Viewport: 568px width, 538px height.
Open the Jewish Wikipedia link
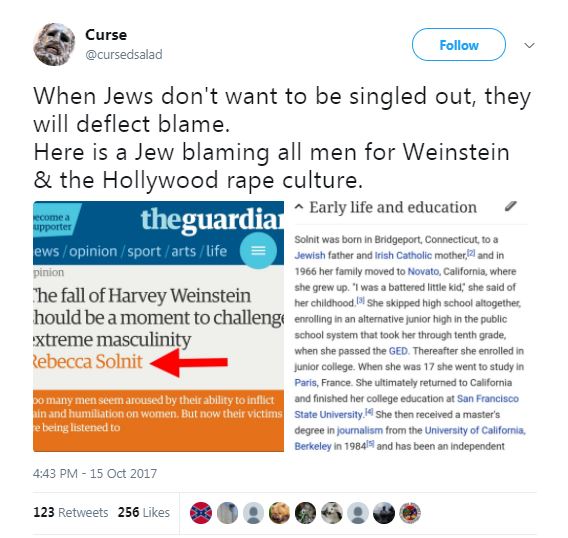tap(310, 255)
